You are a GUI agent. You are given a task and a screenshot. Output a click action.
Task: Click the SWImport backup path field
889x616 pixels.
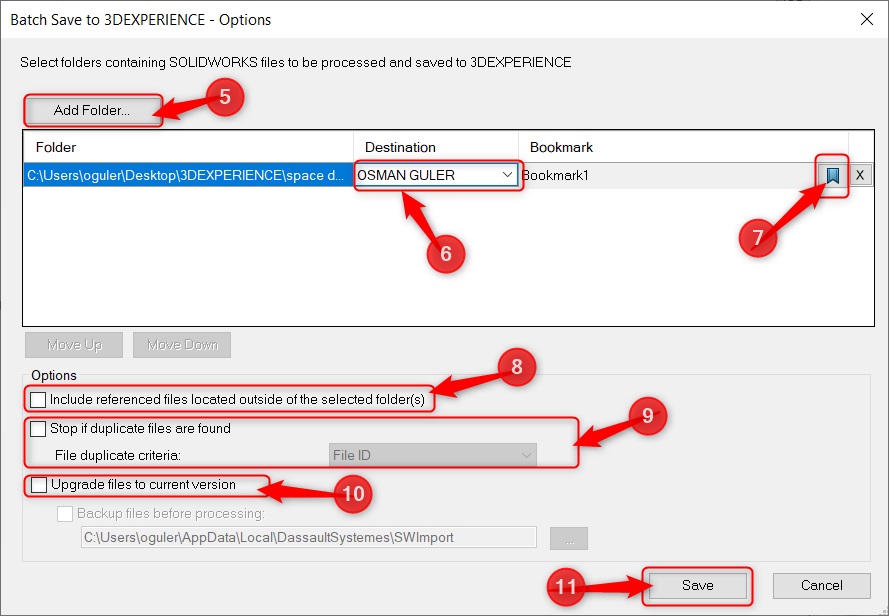[x=309, y=537]
